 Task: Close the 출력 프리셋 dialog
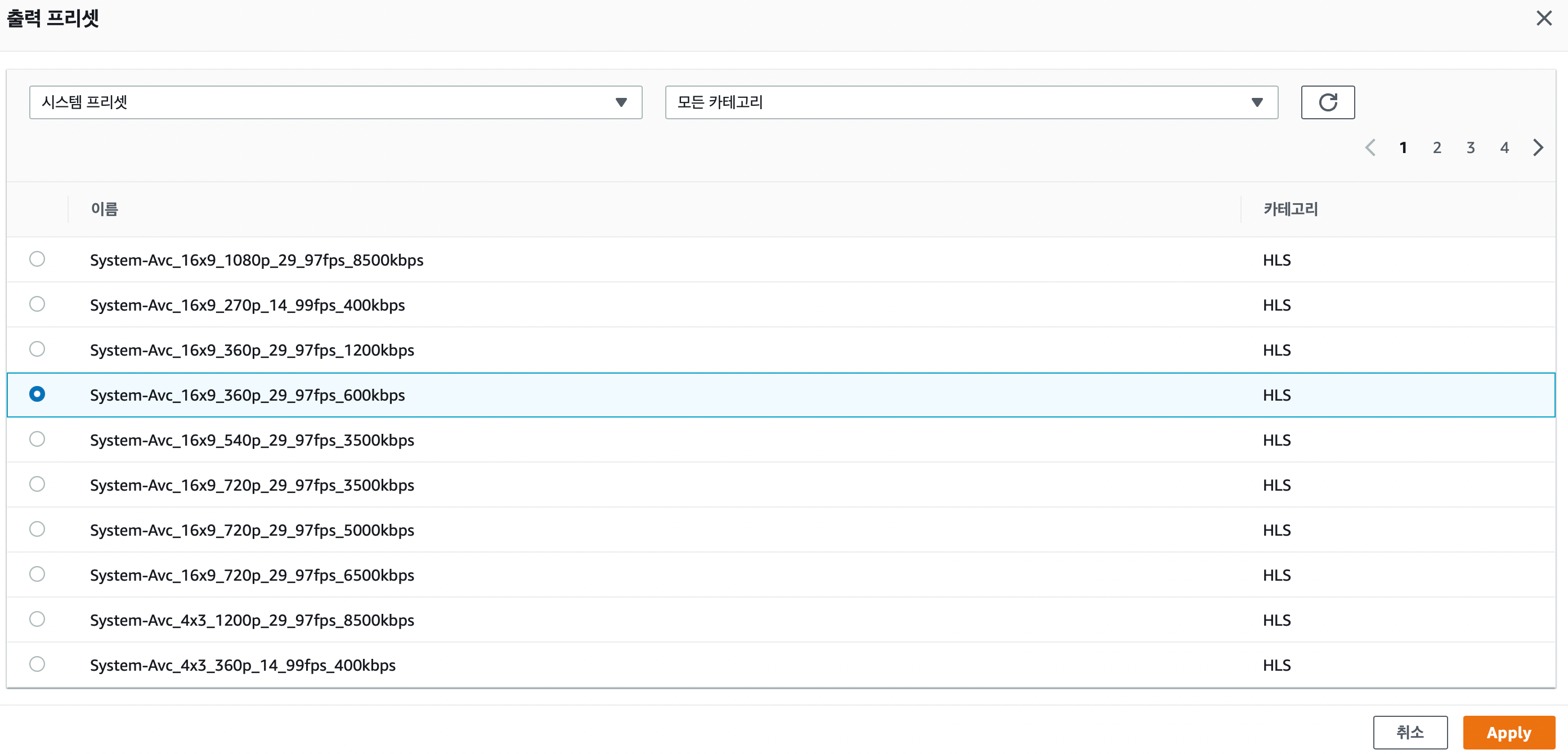click(x=1543, y=18)
